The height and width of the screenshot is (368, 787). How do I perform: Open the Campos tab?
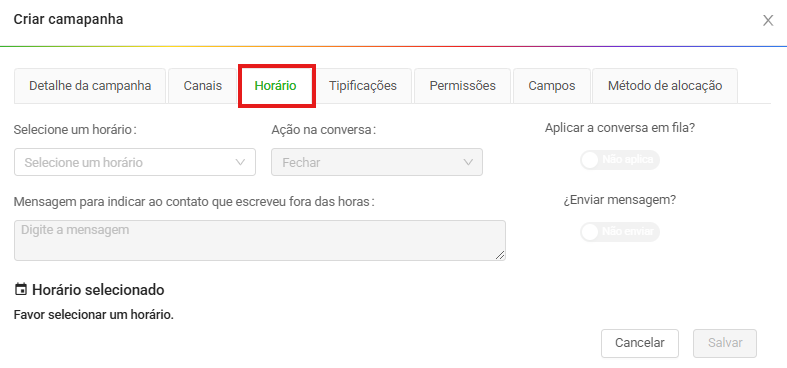coord(552,86)
